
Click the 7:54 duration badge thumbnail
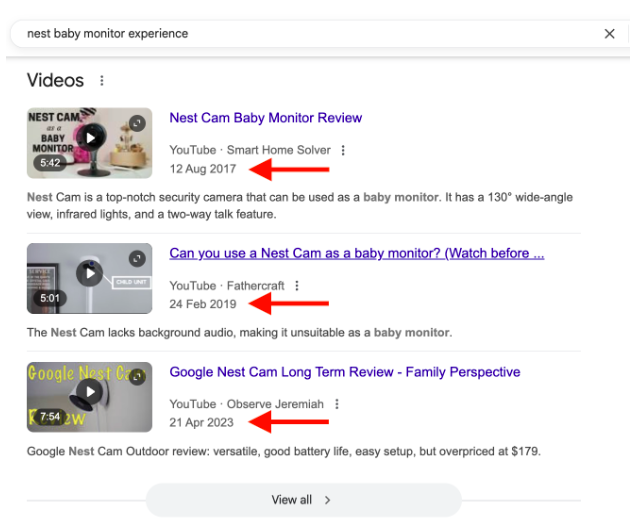coord(51,416)
